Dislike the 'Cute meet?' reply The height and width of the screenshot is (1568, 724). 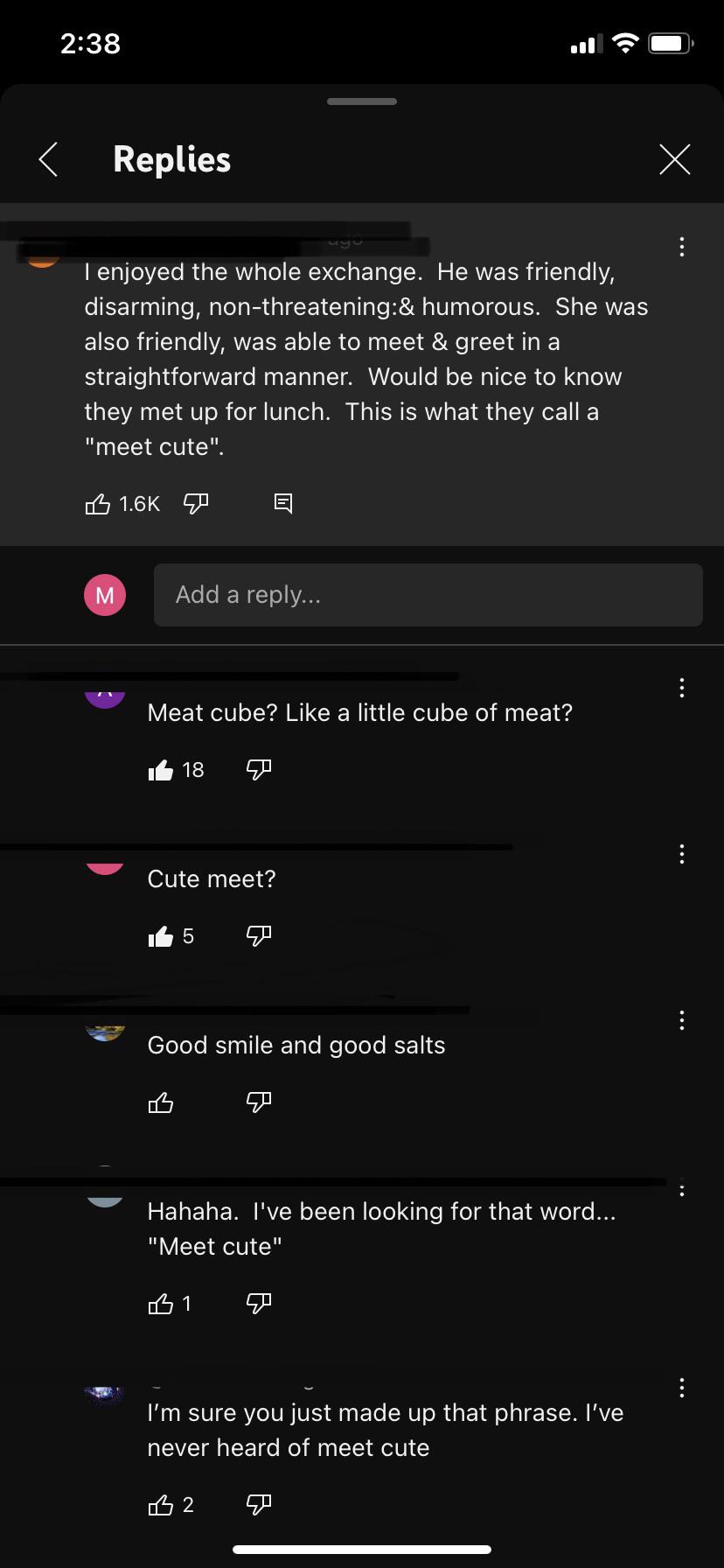tap(258, 935)
